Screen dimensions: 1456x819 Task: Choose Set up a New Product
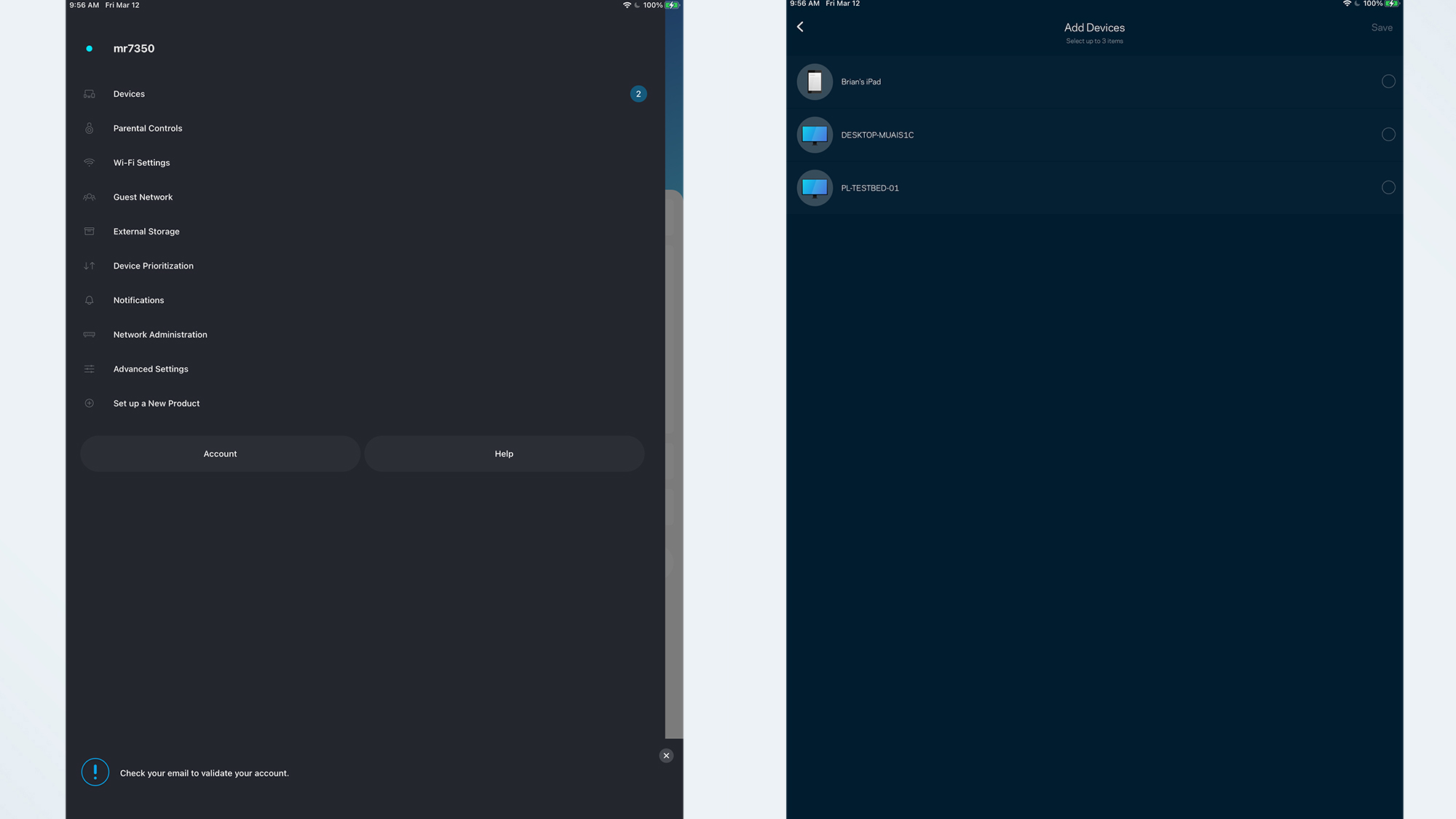364,403
